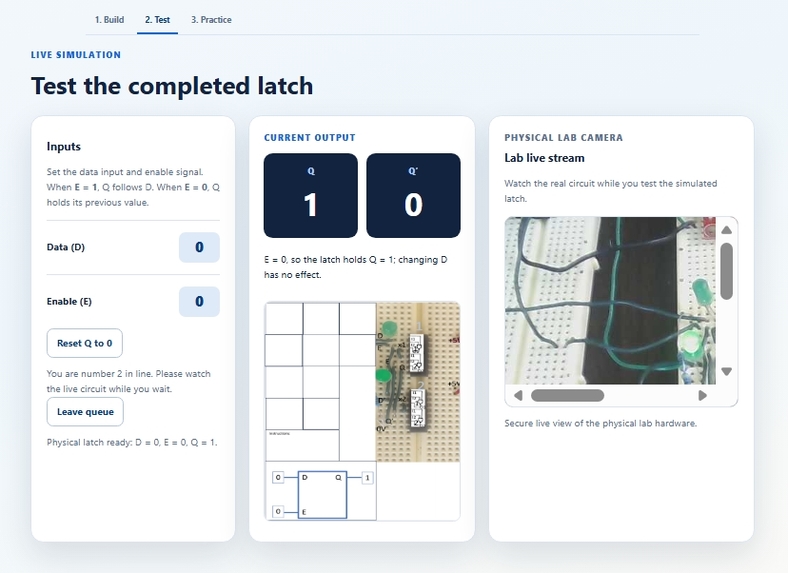Click the E input value box in schematic
788x573 pixels.
278,512
